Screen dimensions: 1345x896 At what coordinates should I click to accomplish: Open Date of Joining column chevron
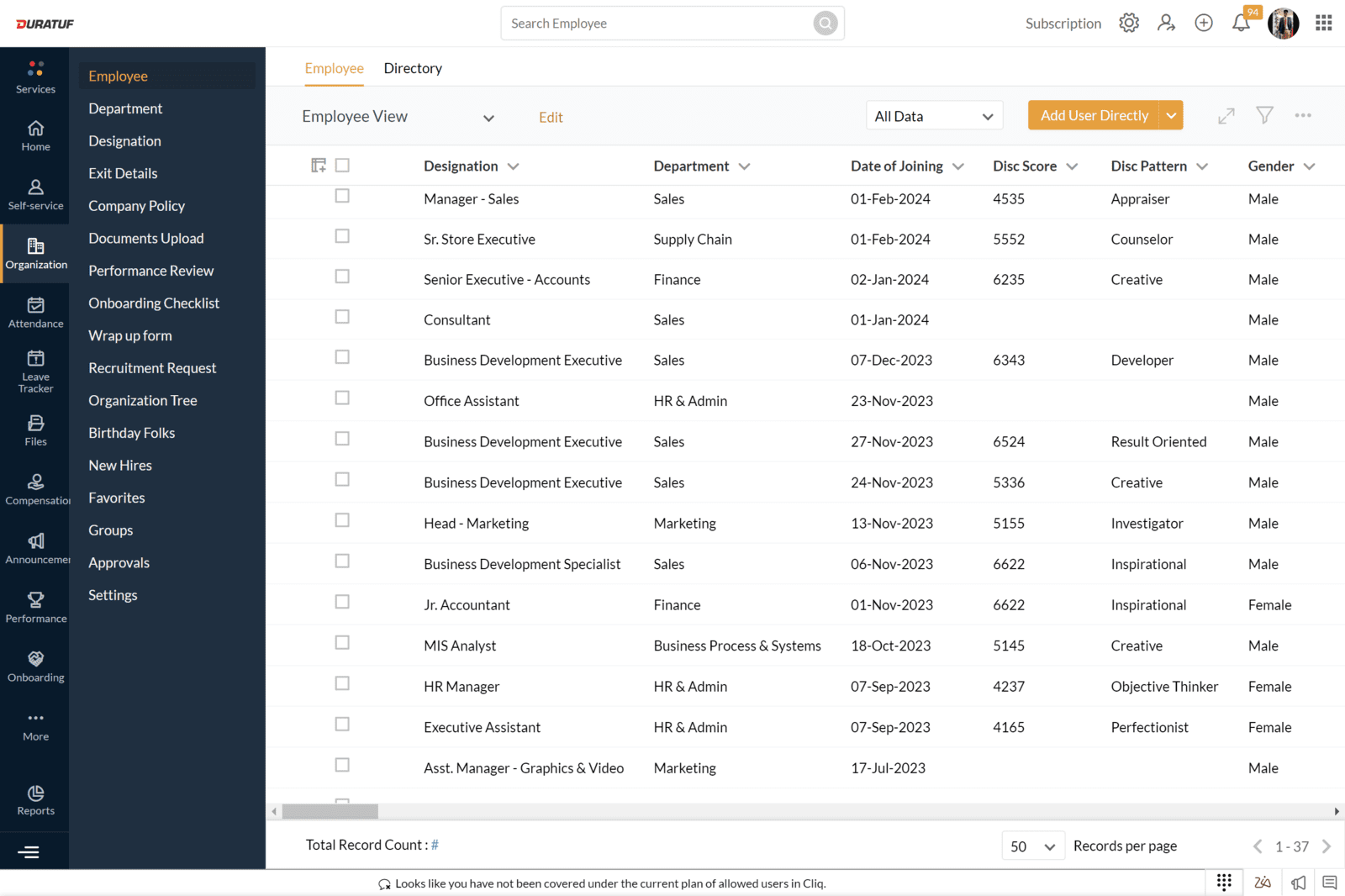(x=958, y=166)
